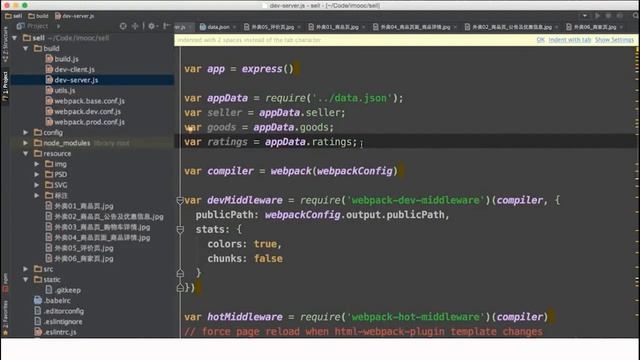Close the 外卖05 jpg editor tab
This screenshot has width=640, height=360.
point(299,27)
